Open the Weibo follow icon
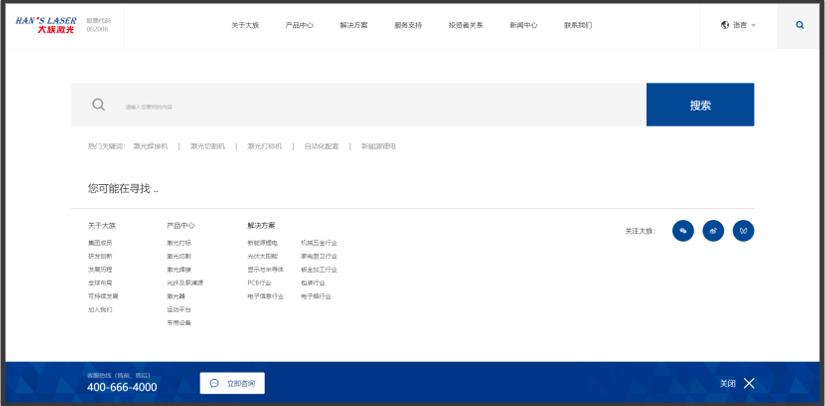The width and height of the screenshot is (825, 406). pos(713,231)
